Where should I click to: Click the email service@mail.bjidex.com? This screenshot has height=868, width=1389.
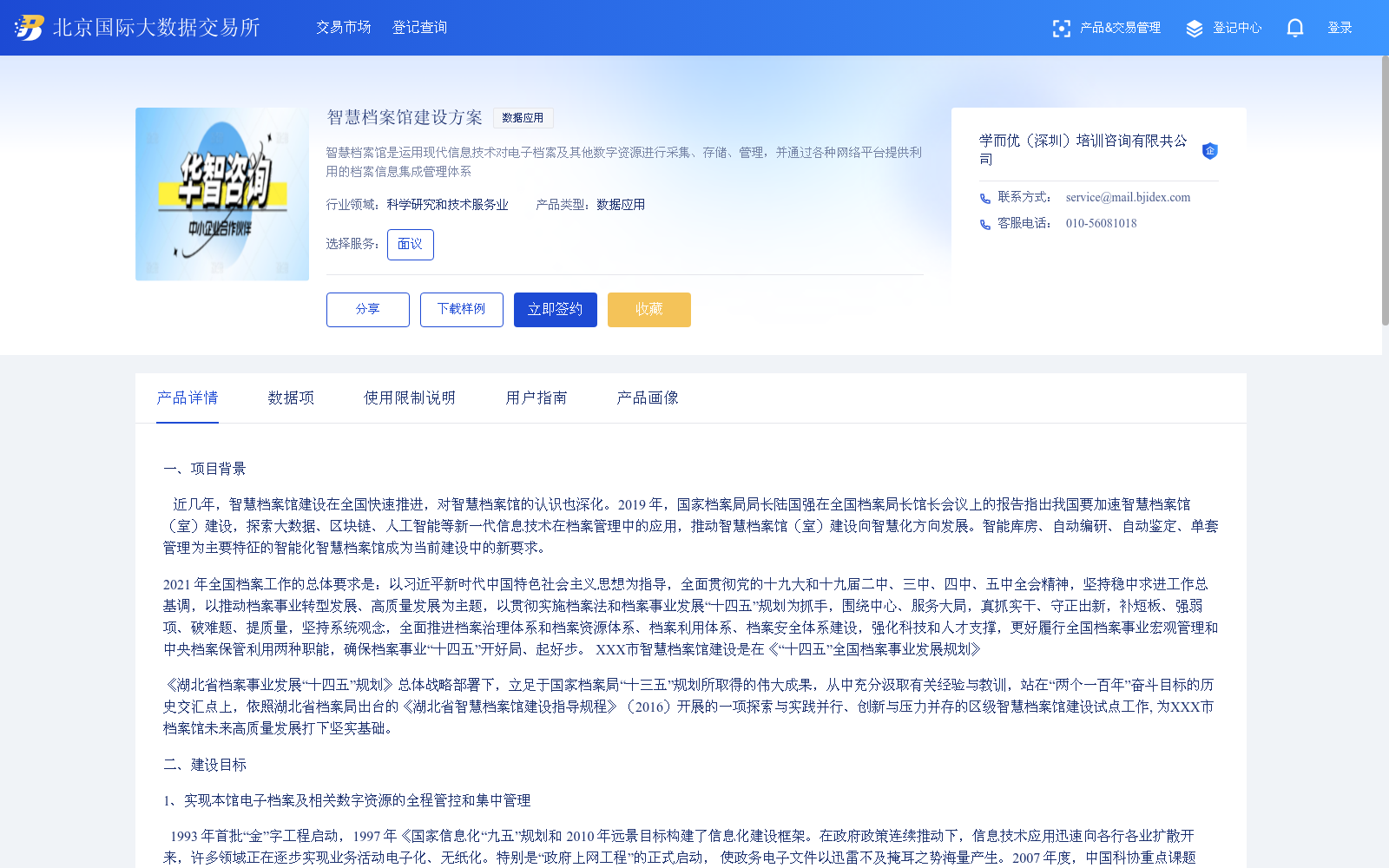click(1129, 198)
